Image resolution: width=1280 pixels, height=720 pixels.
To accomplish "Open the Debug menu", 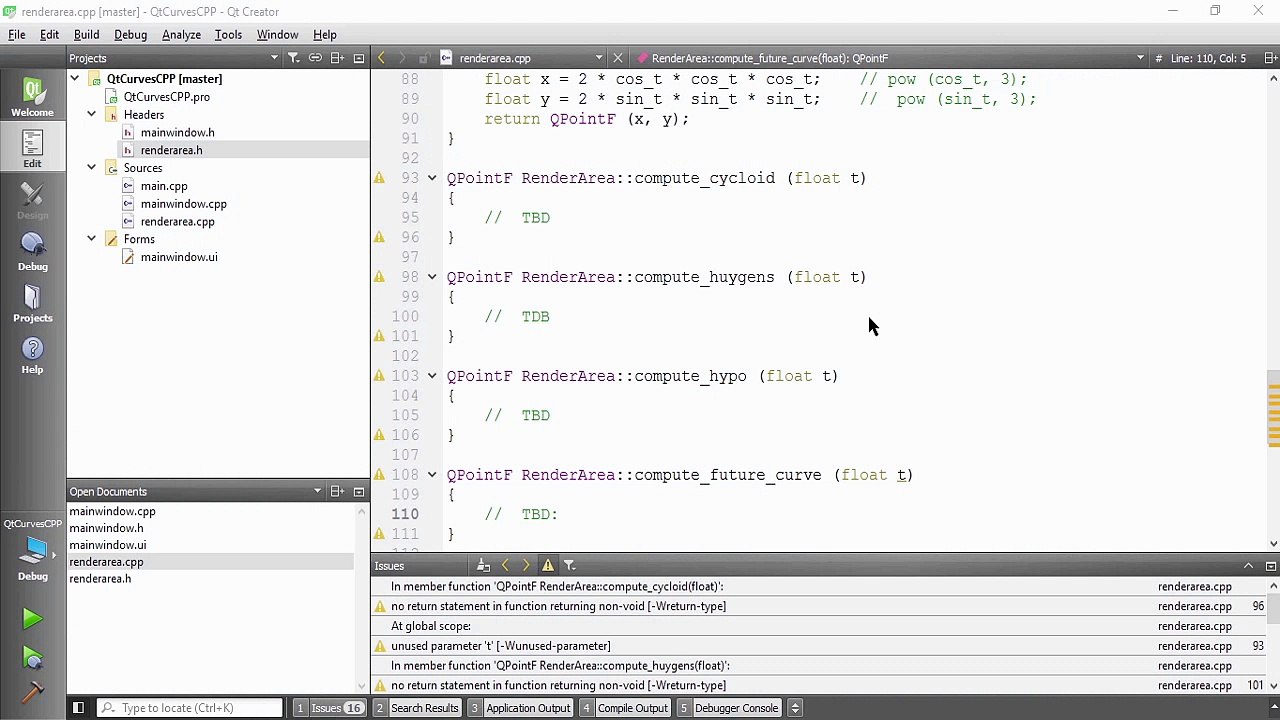I will (130, 34).
